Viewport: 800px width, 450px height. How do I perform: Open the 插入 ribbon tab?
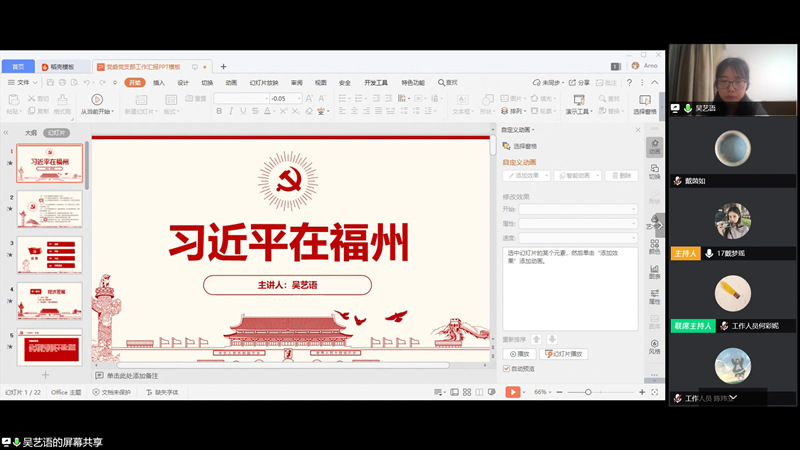coord(159,82)
